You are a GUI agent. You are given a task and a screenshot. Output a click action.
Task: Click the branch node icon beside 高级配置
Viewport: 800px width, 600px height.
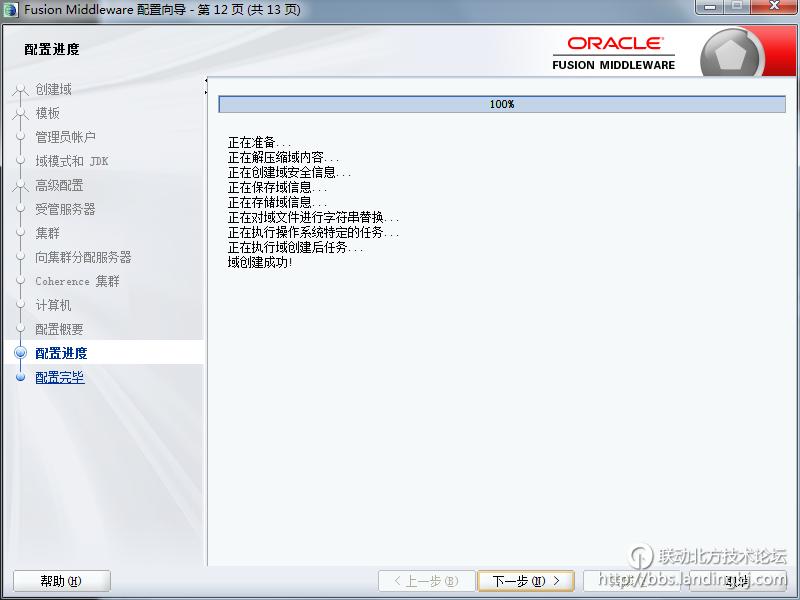pyautogui.click(x=20, y=186)
